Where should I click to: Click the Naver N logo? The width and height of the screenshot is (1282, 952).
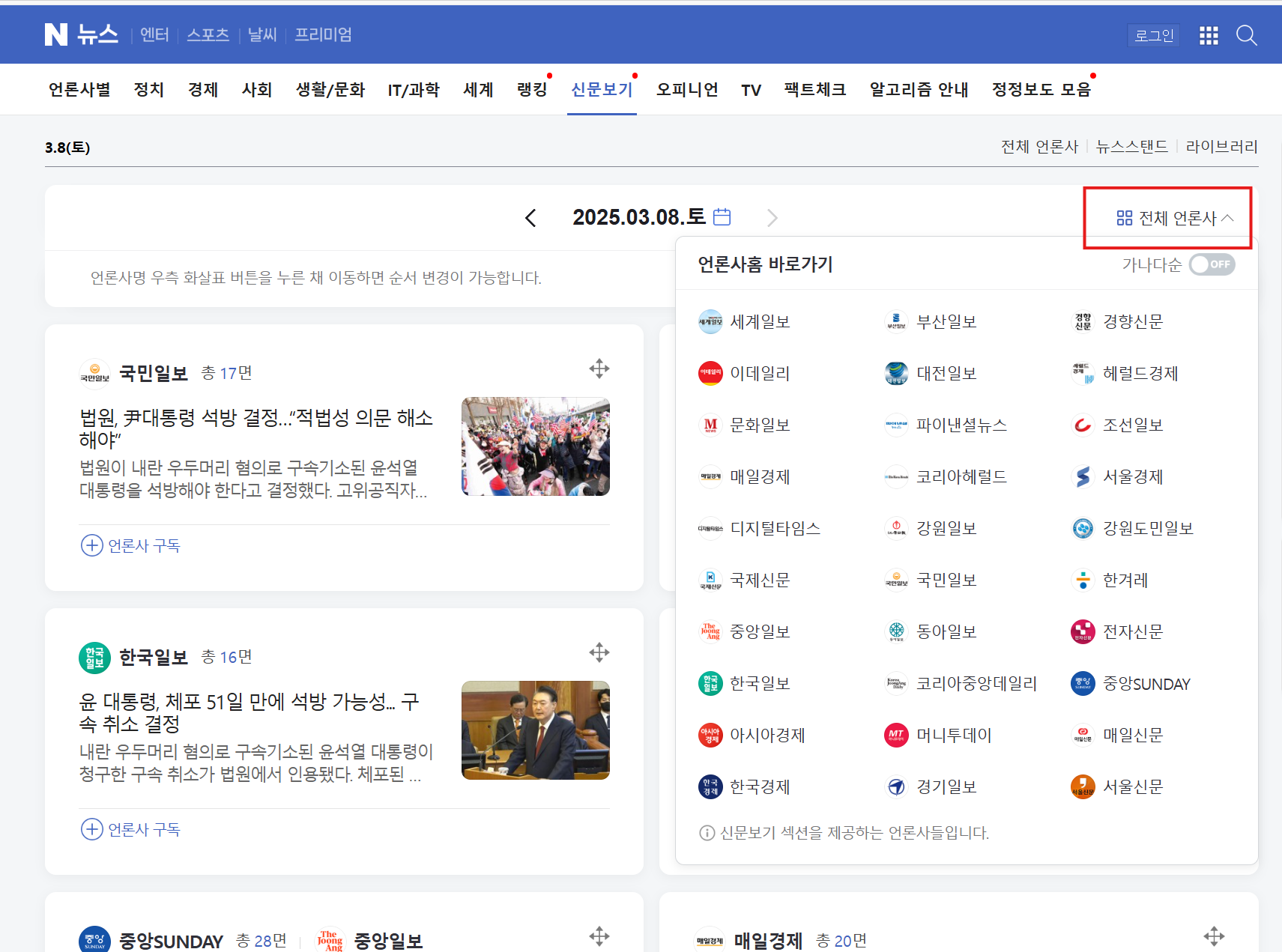(56, 34)
